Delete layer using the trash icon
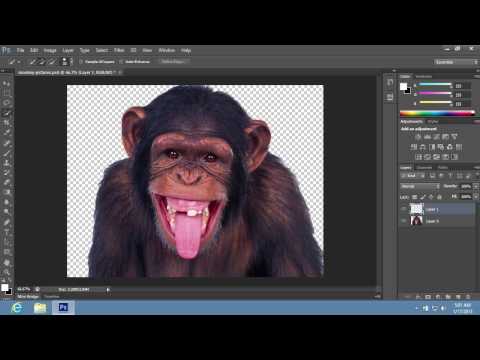480x360 pixels. point(468,296)
